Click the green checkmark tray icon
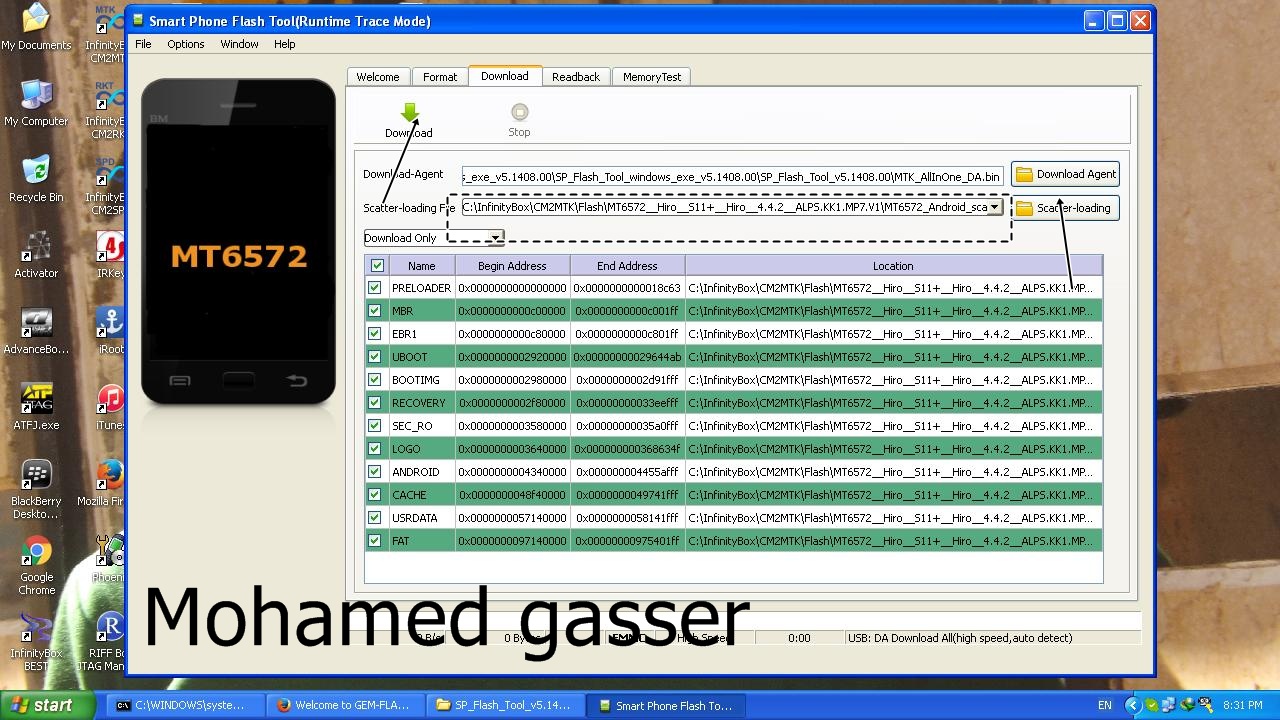The image size is (1280, 720). pyautogui.click(x=1152, y=705)
